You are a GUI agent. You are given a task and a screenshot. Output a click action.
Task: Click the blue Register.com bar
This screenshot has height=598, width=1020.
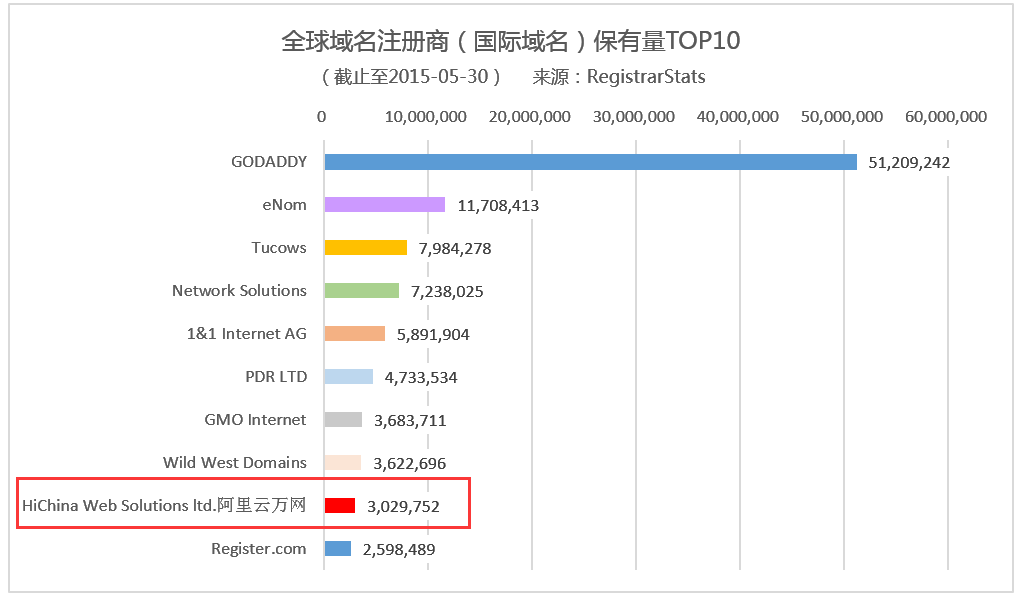click(x=338, y=549)
